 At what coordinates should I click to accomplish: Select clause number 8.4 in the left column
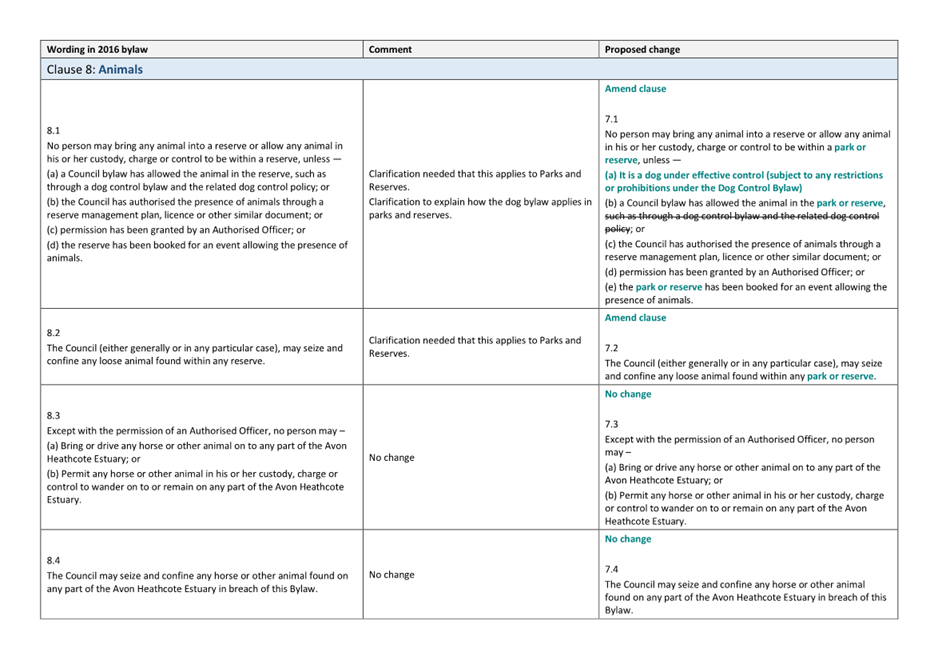(x=54, y=560)
